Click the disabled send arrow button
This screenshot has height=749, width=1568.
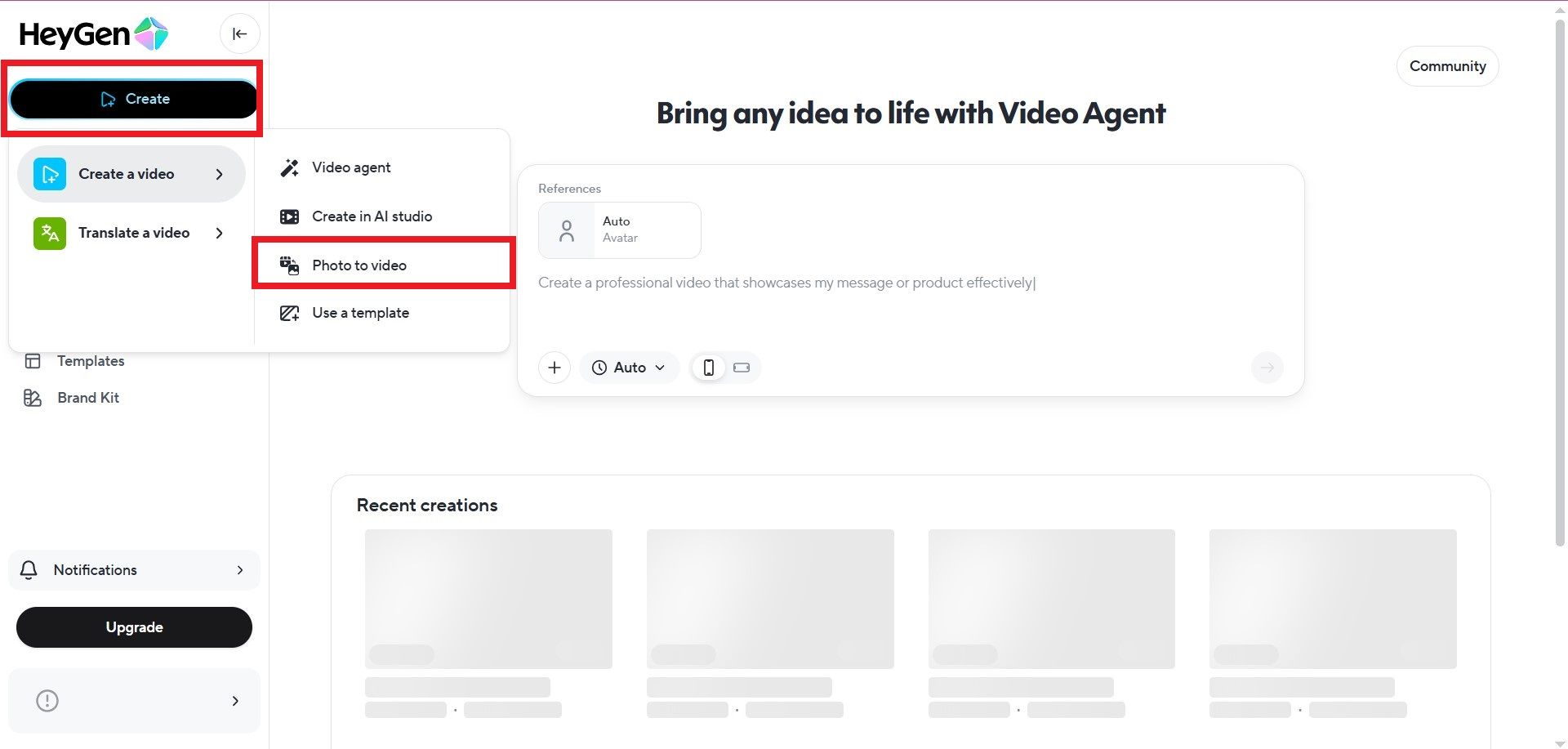click(1267, 368)
